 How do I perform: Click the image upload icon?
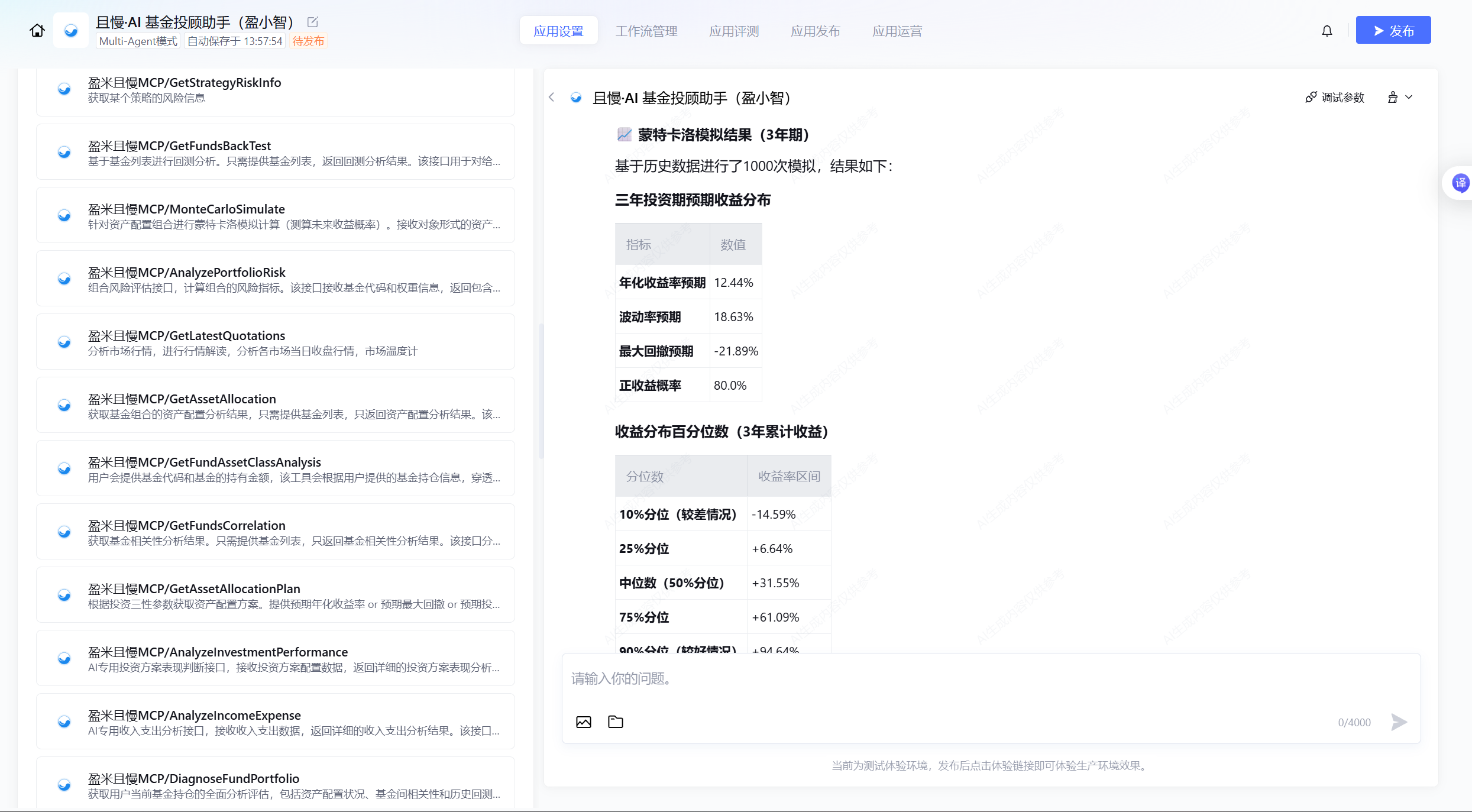[x=583, y=722]
